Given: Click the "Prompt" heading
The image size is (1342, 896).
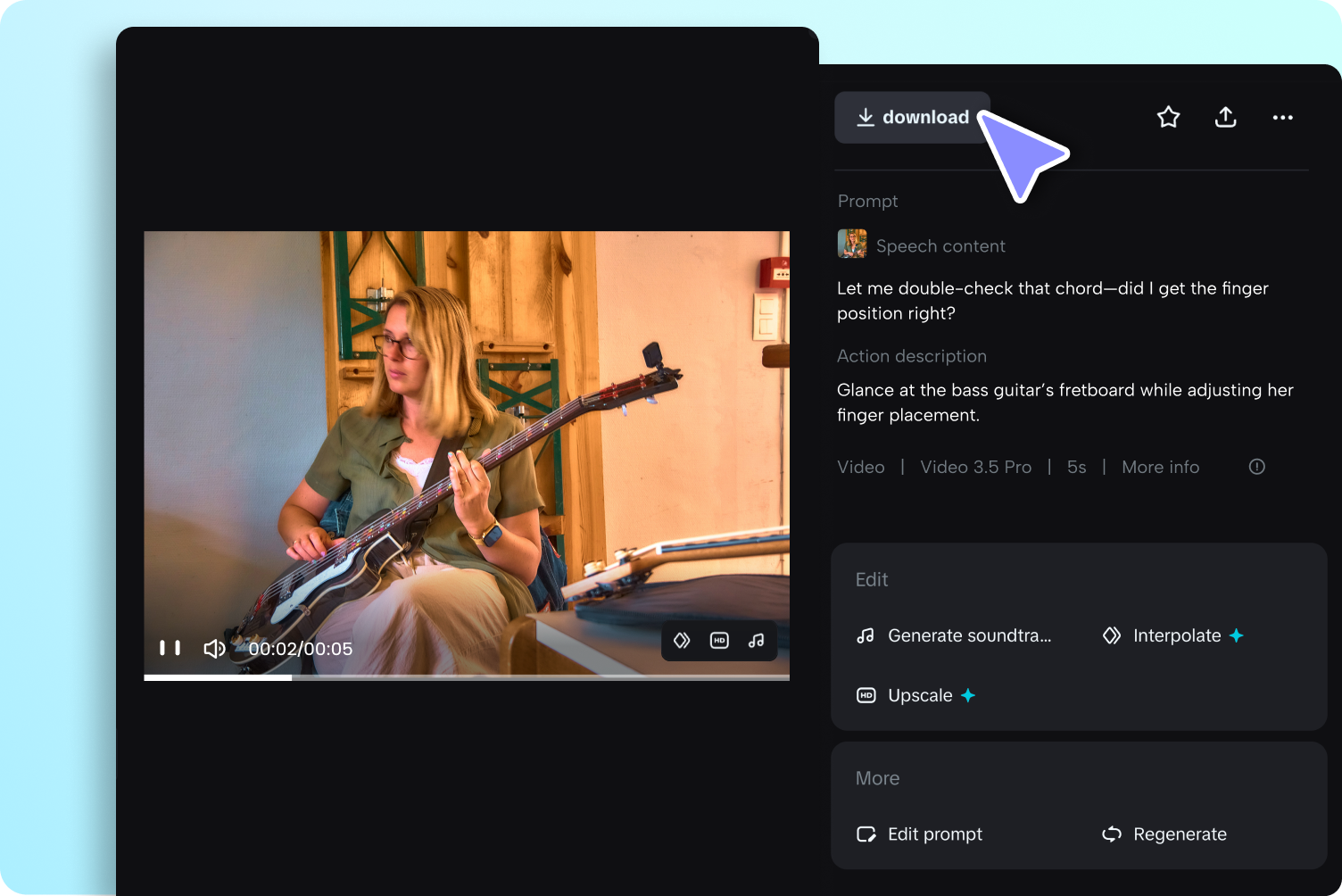Looking at the screenshot, I should pyautogui.click(x=868, y=202).
